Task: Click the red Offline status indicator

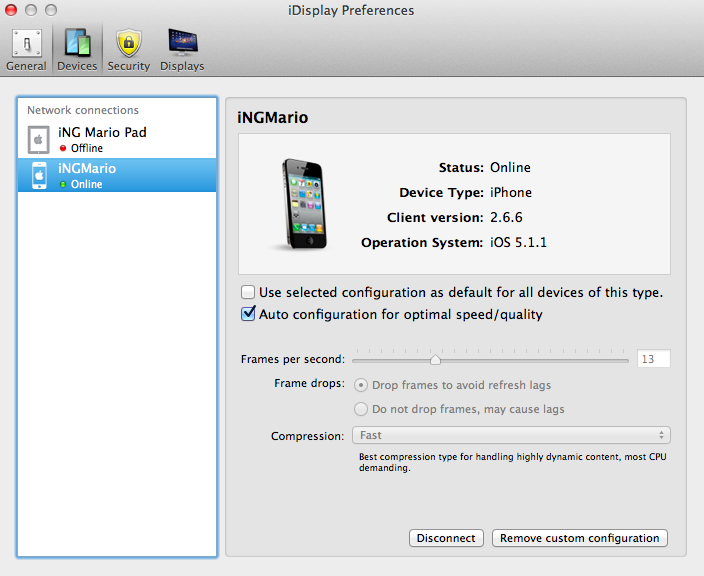Action: pyautogui.click(x=63, y=148)
